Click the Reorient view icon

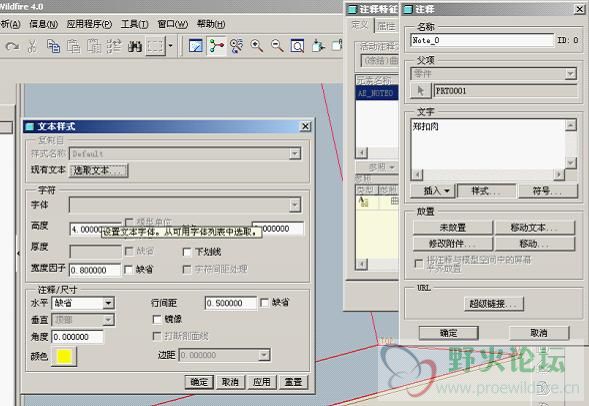tap(318, 46)
